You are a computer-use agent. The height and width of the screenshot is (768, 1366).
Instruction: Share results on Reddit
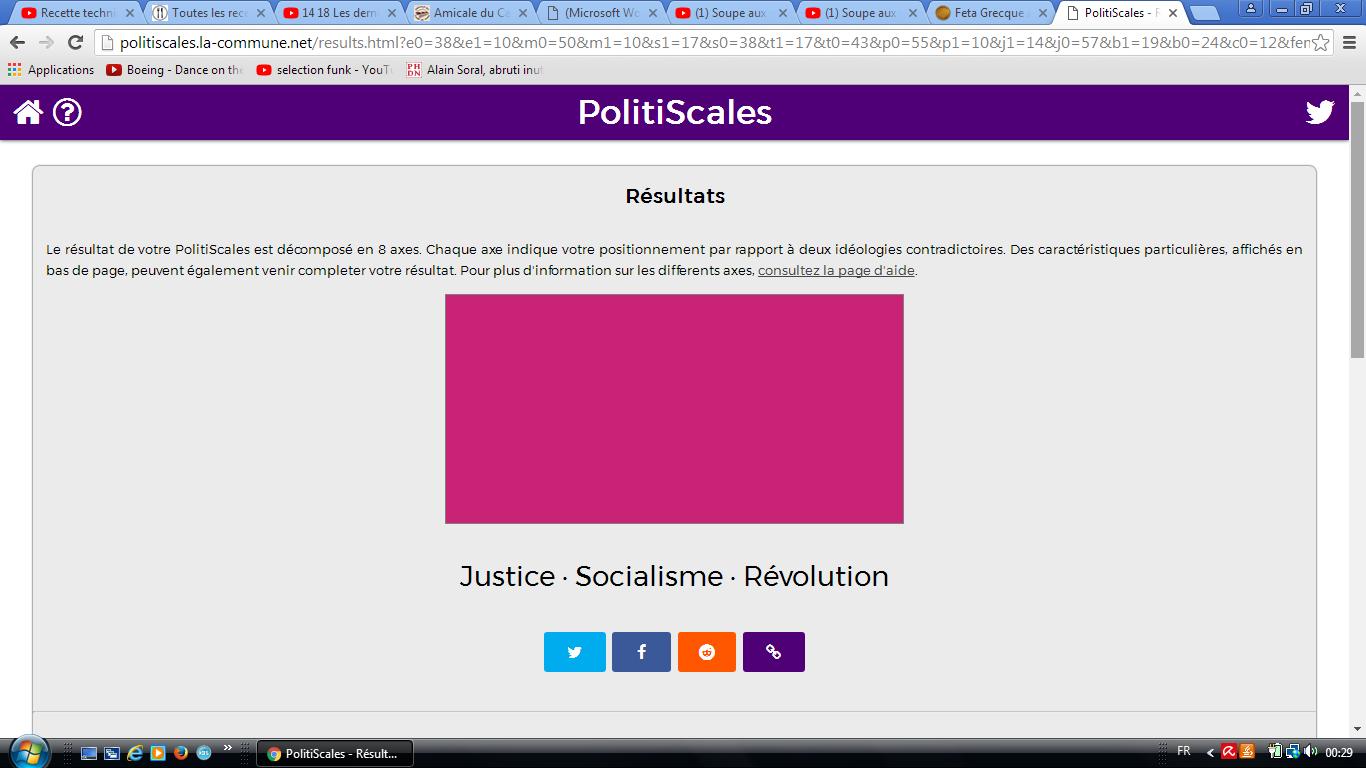pyautogui.click(x=707, y=652)
